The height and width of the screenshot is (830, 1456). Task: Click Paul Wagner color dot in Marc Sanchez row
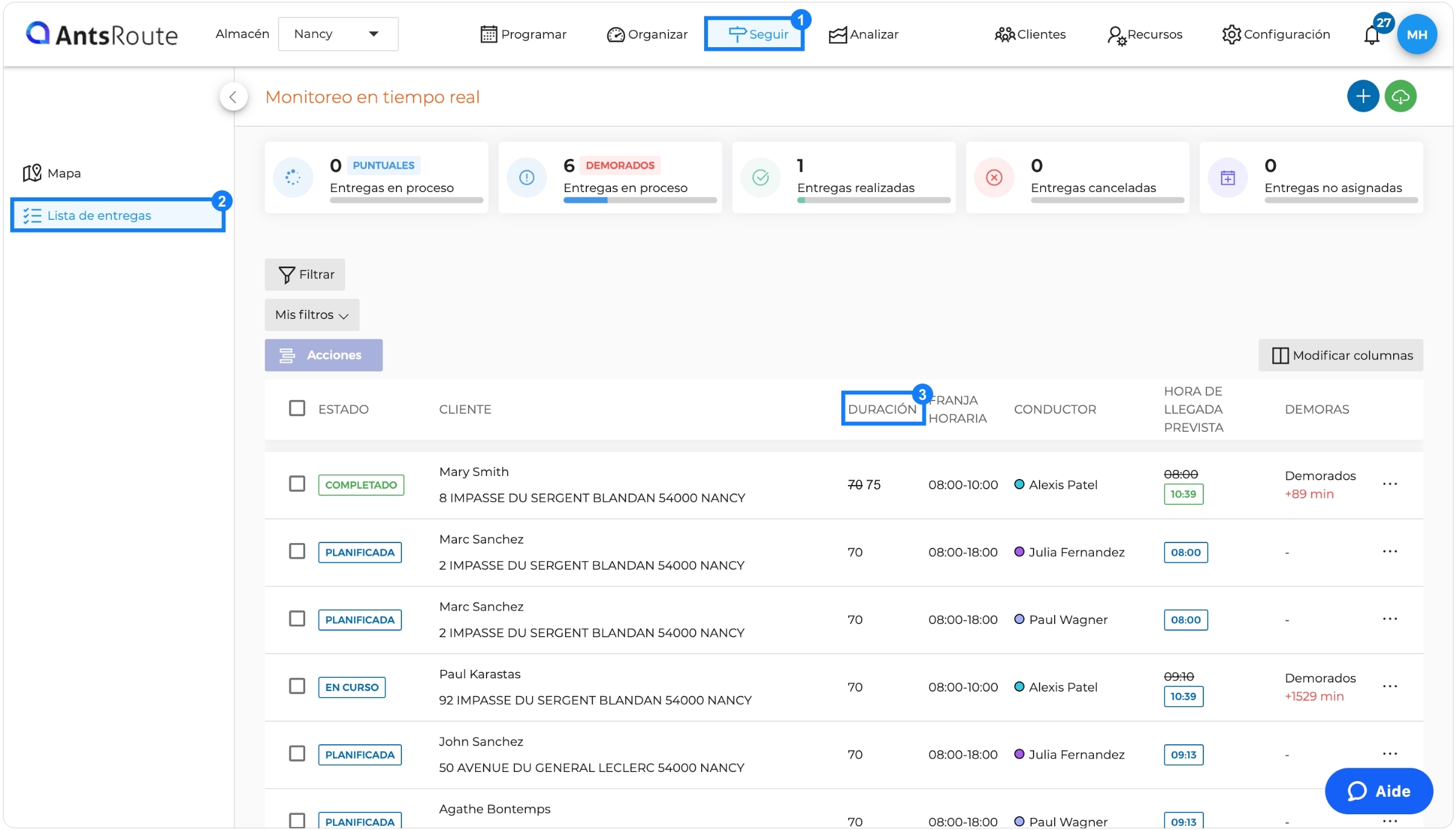[1019, 620]
